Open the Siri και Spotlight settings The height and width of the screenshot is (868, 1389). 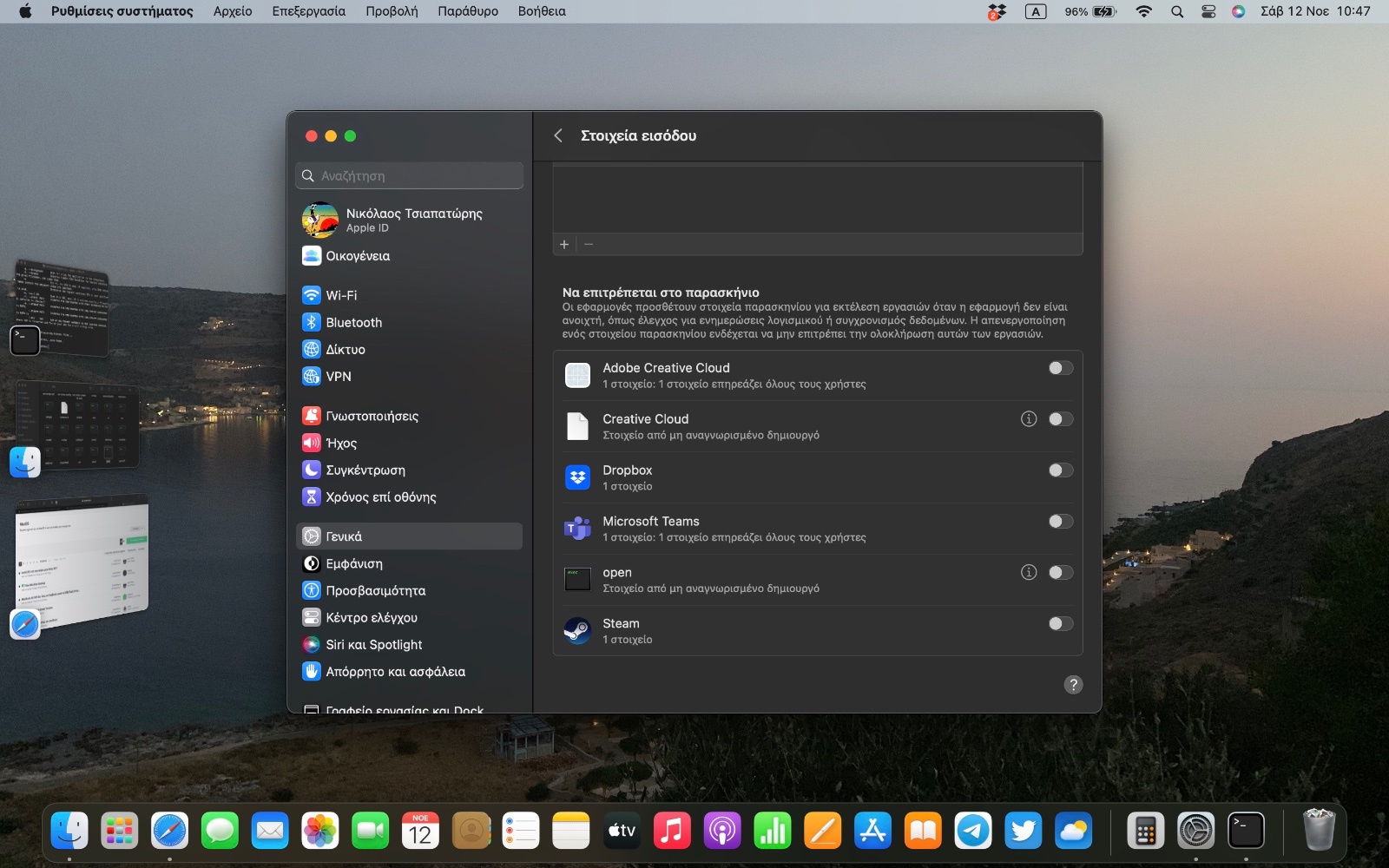(x=373, y=644)
